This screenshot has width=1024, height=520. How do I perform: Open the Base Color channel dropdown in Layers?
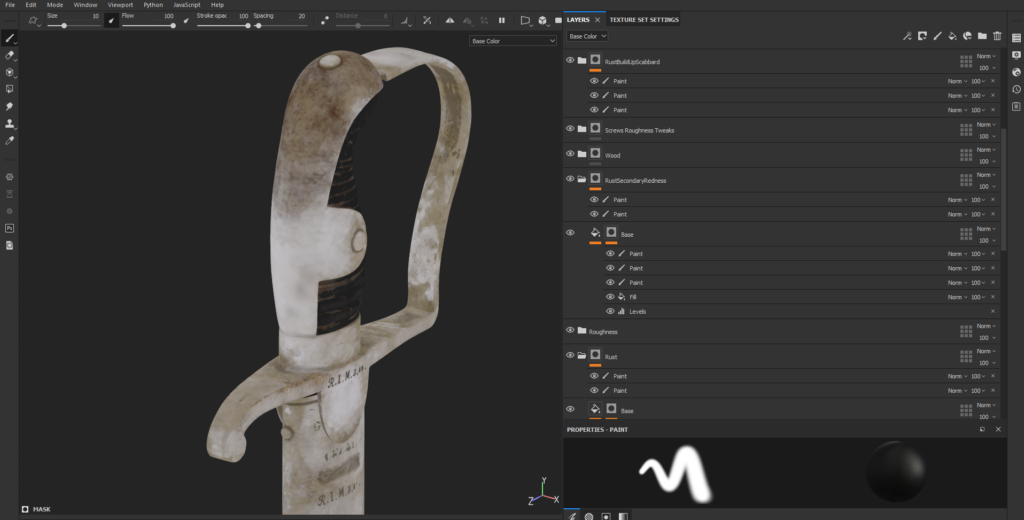587,37
